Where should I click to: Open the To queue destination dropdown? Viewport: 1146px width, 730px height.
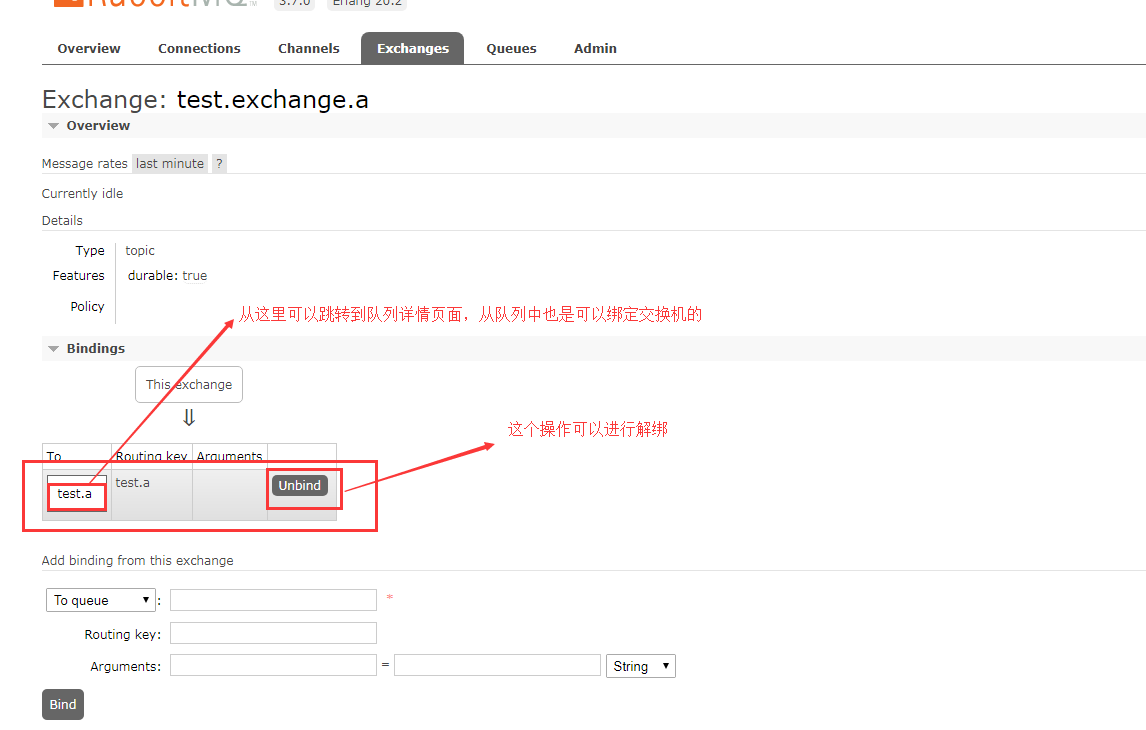point(101,600)
